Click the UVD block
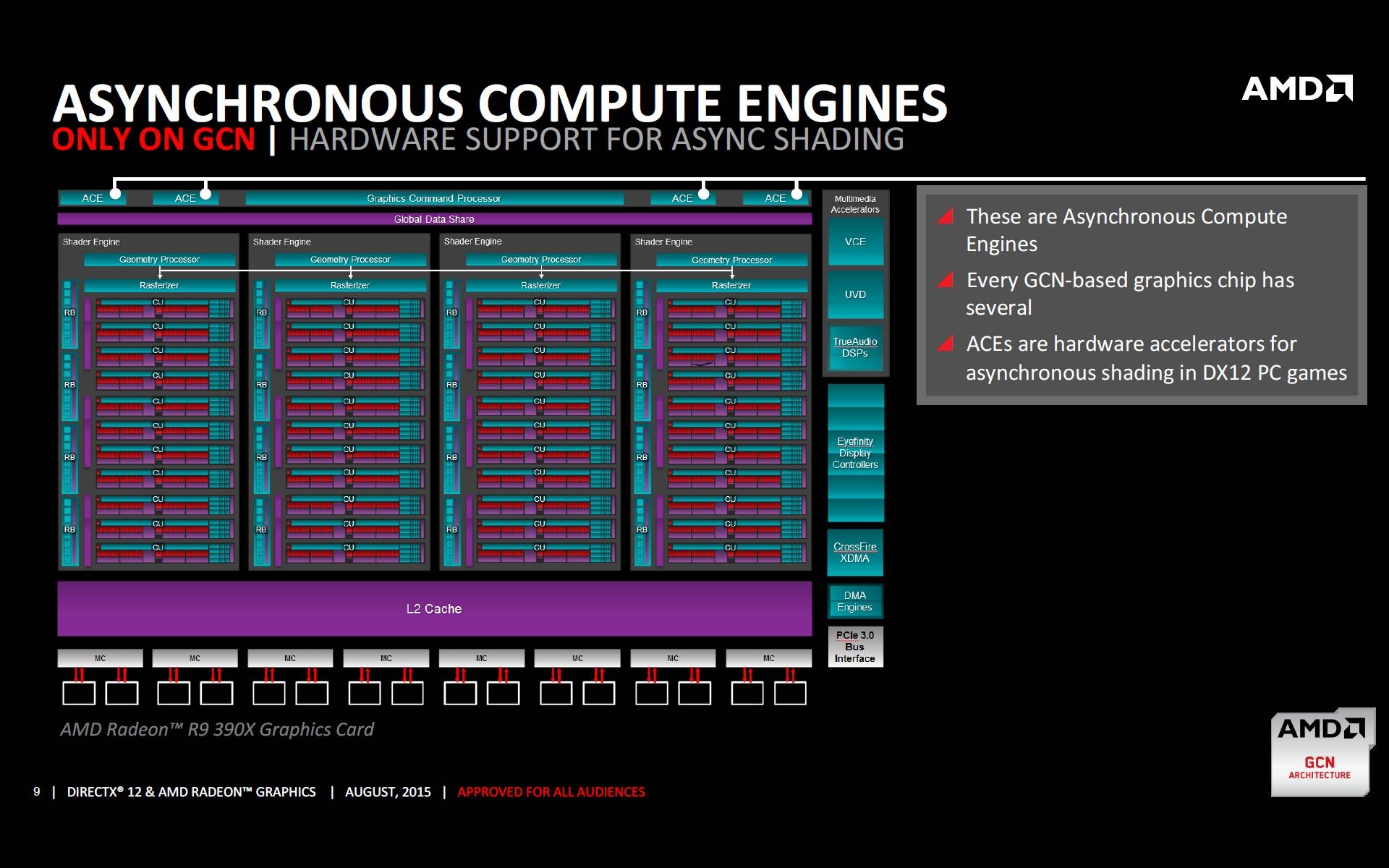The width and height of the screenshot is (1389, 868). pos(855,294)
